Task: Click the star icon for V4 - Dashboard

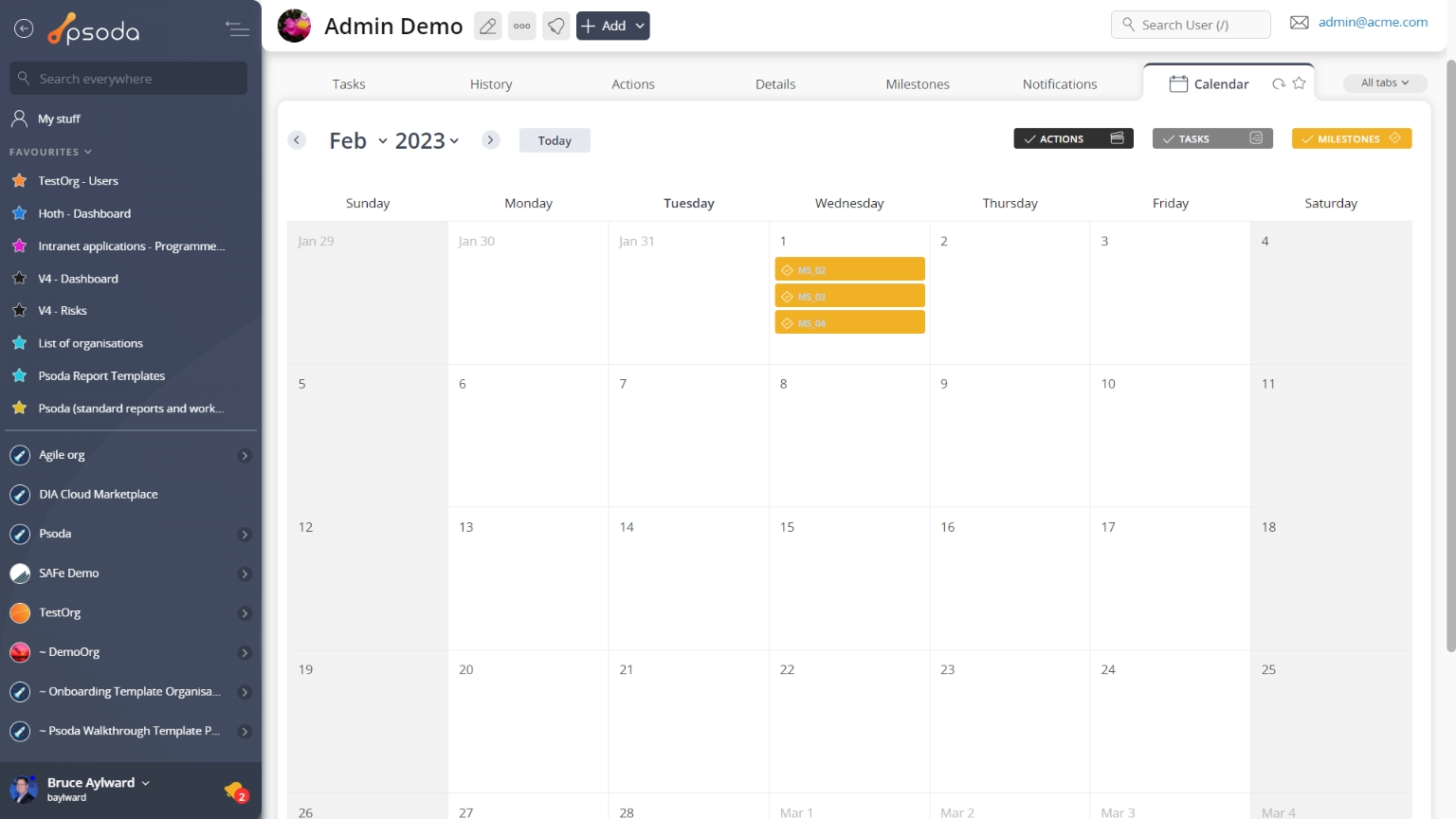Action: 19,278
